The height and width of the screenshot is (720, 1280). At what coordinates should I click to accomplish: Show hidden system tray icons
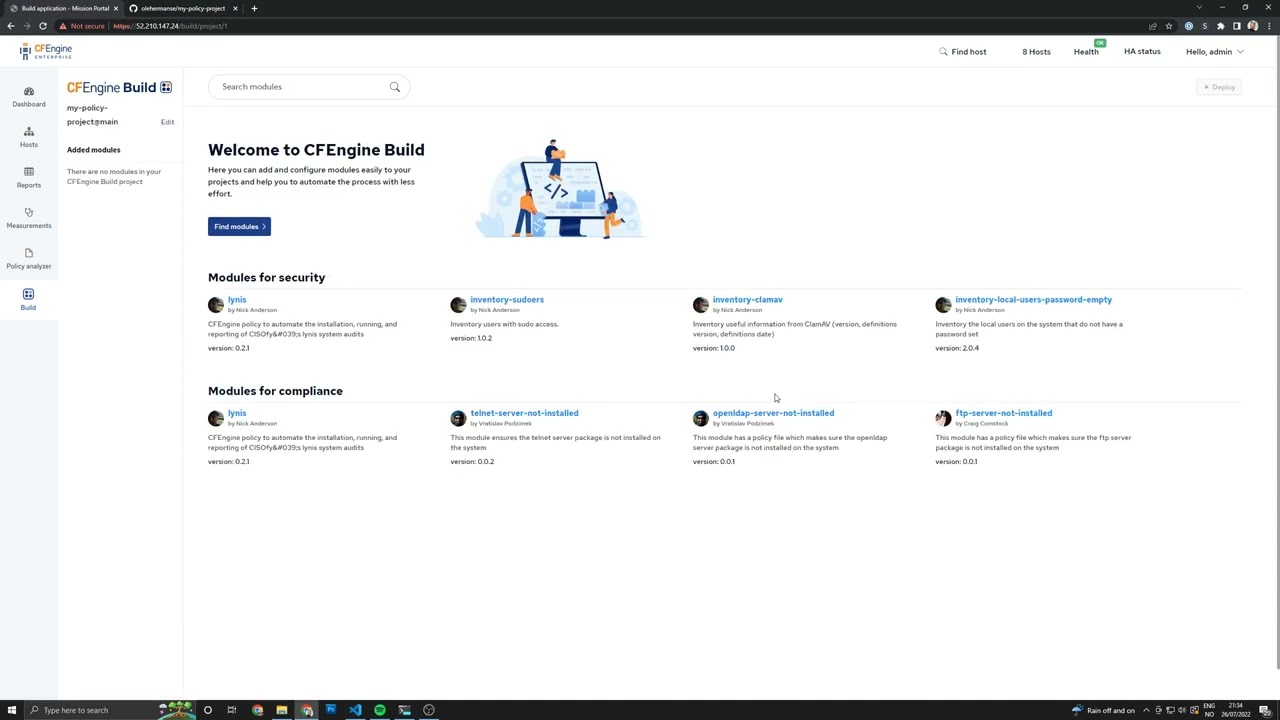[x=1146, y=710]
